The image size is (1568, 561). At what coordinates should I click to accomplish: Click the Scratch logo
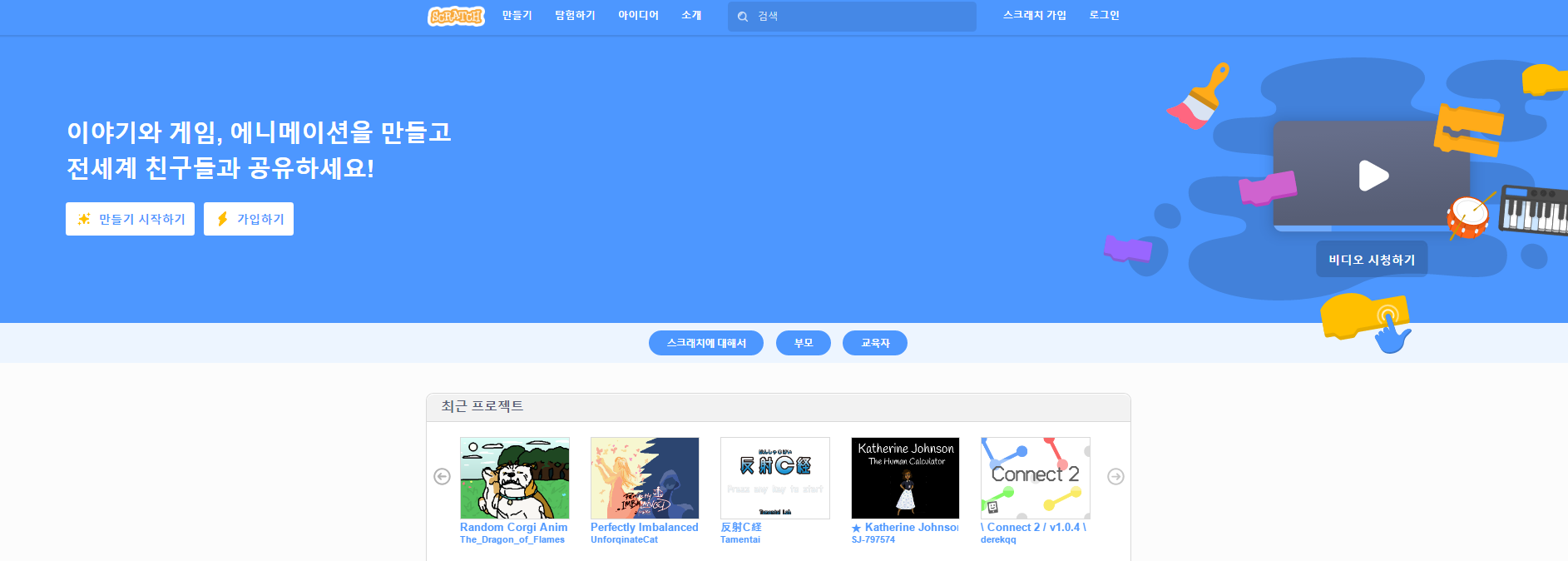click(x=456, y=16)
